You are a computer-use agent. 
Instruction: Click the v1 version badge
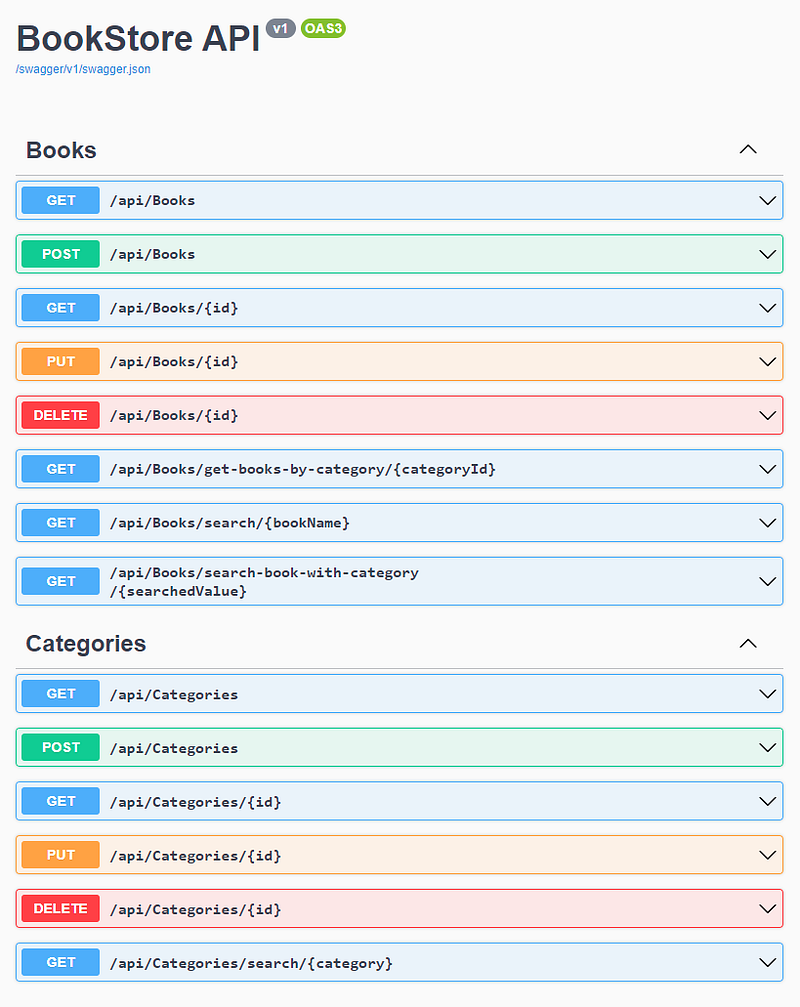281,29
